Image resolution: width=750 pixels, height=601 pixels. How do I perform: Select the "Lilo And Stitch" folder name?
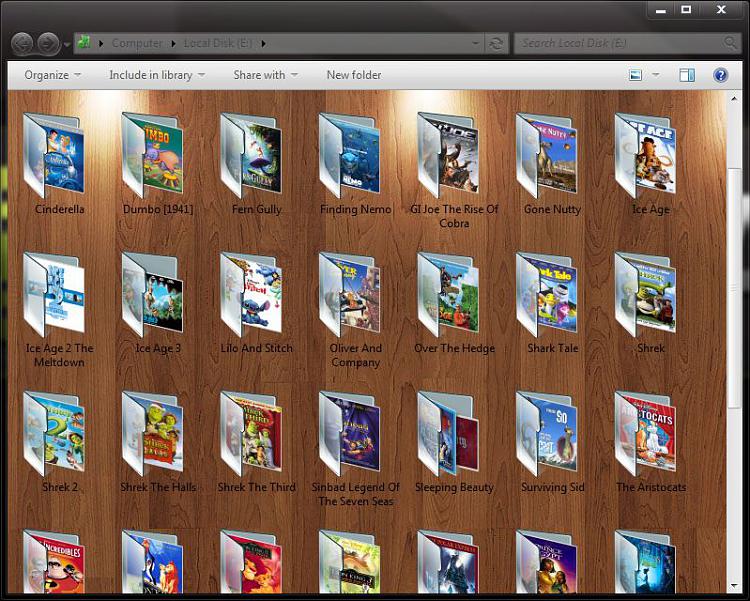[257, 348]
